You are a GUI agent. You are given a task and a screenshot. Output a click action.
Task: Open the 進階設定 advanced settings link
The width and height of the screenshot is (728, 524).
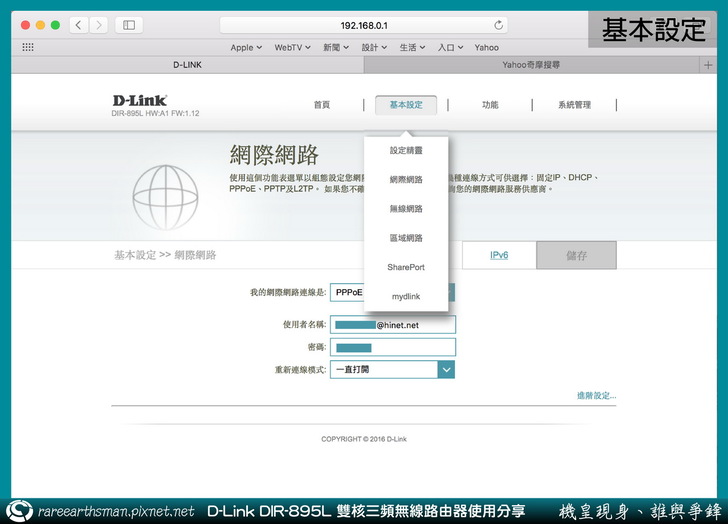[x=596, y=396]
